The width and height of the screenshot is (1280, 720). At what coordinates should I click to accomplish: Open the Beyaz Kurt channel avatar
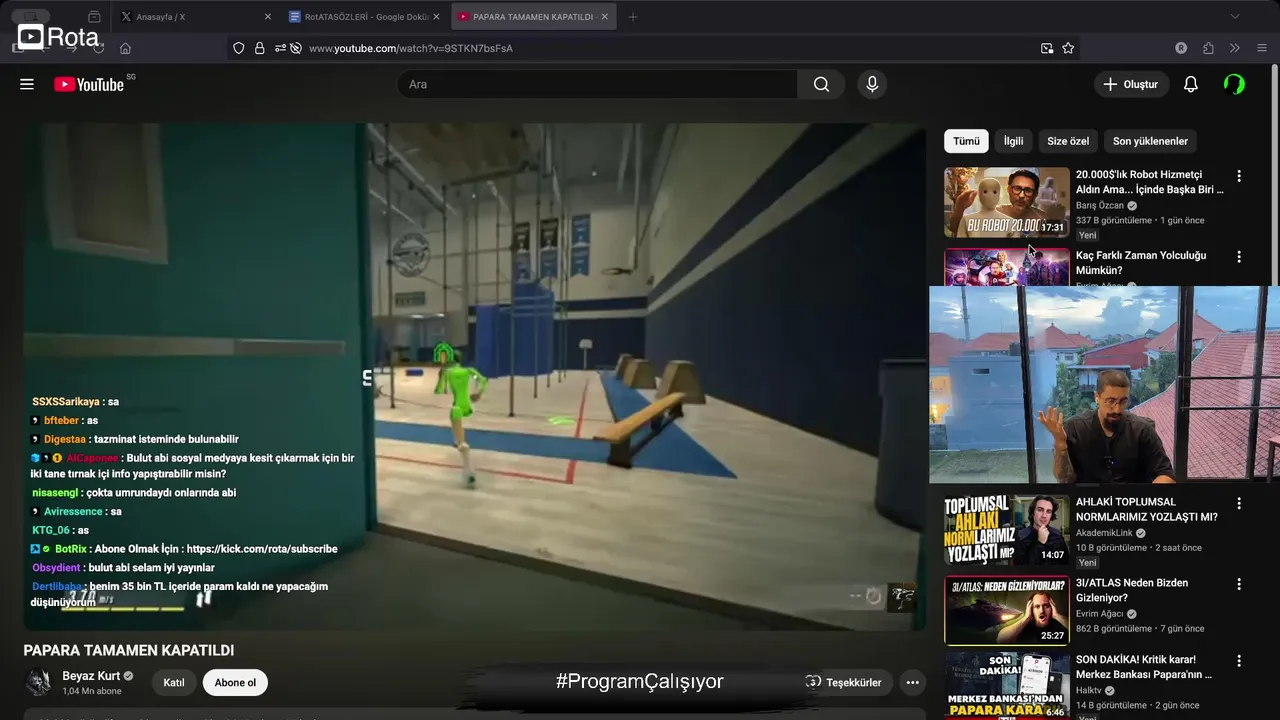(39, 682)
